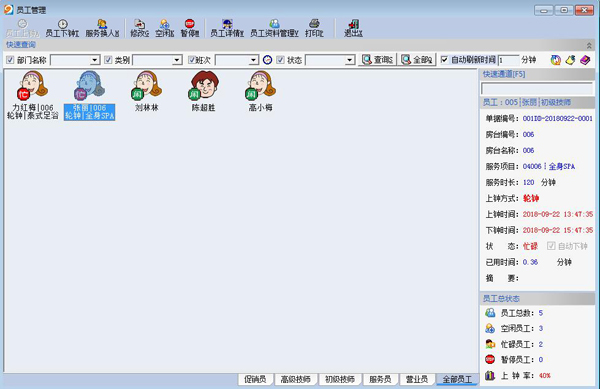
Task: Collapse the 快速查询 panel with the chevron
Action: (x=589, y=46)
